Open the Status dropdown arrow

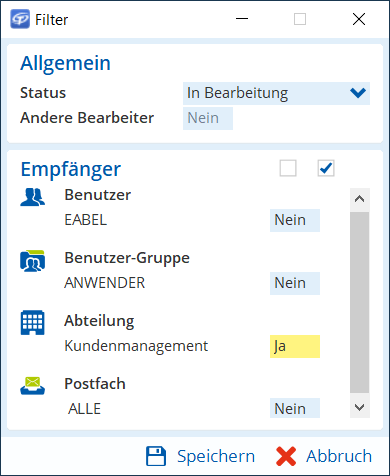[358, 93]
